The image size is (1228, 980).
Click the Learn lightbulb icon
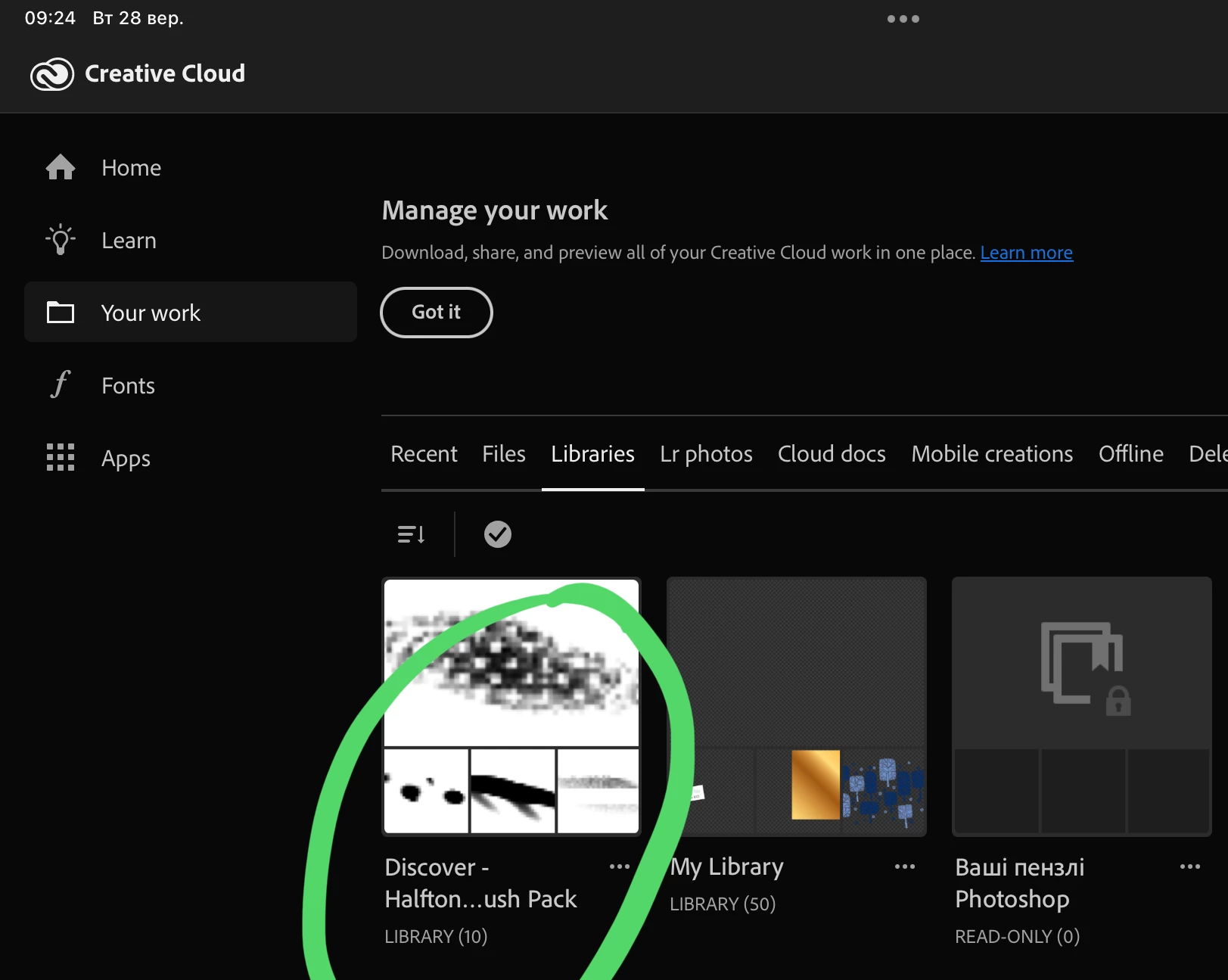[x=61, y=240]
